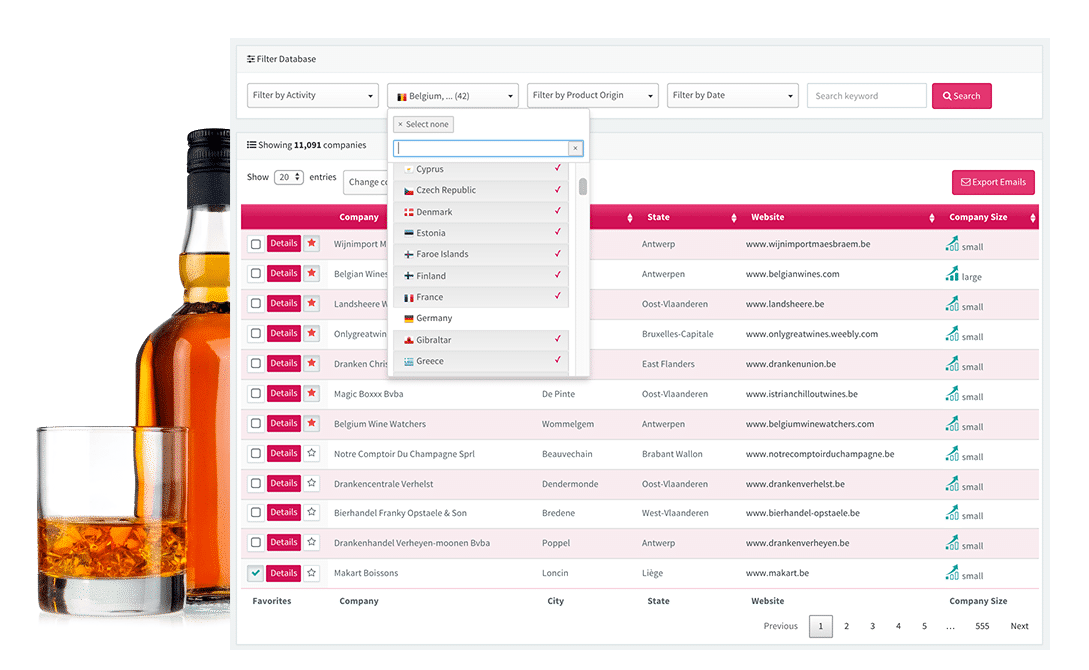
Task: Expand the Filter by Product Origin dropdown
Action: click(x=592, y=96)
